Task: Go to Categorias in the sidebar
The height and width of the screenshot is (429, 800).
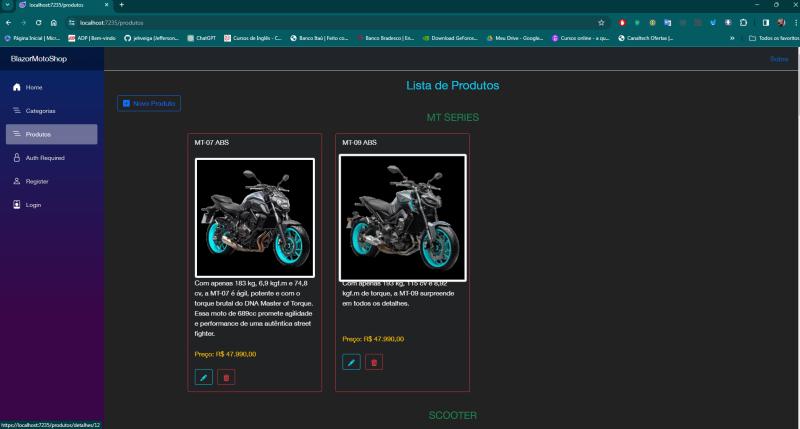Action: [x=51, y=111]
